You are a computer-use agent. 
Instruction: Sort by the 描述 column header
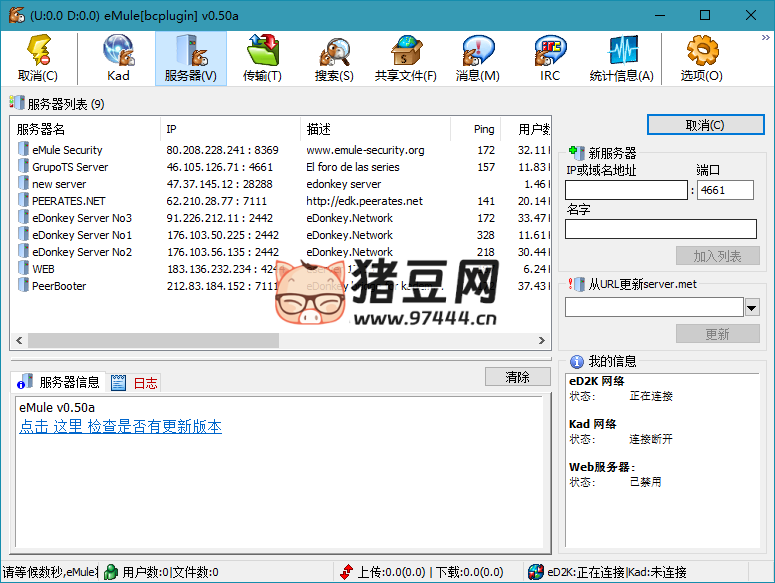click(x=375, y=129)
